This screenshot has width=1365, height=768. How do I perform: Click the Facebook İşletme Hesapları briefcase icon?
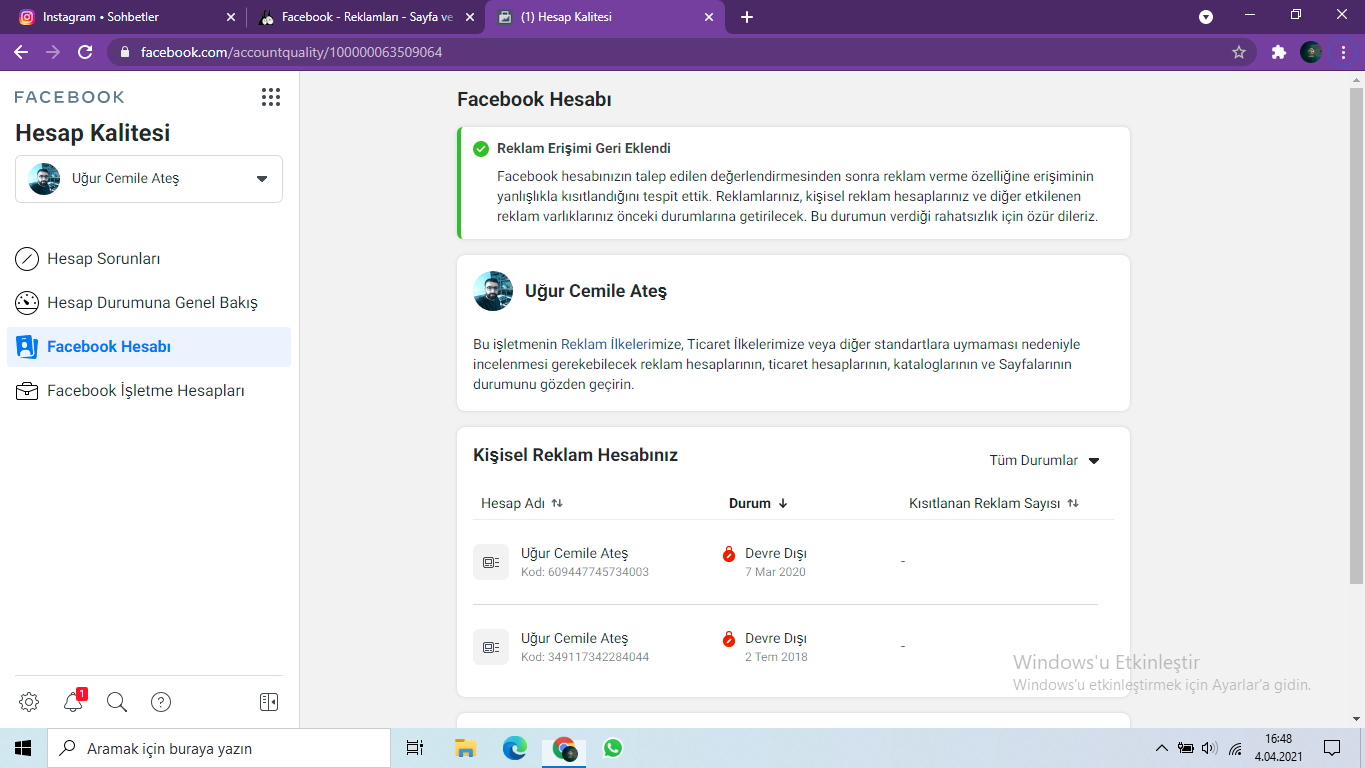pos(27,391)
